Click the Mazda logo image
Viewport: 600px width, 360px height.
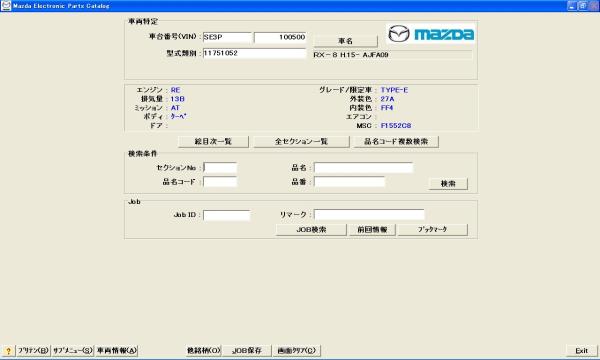(431, 34)
